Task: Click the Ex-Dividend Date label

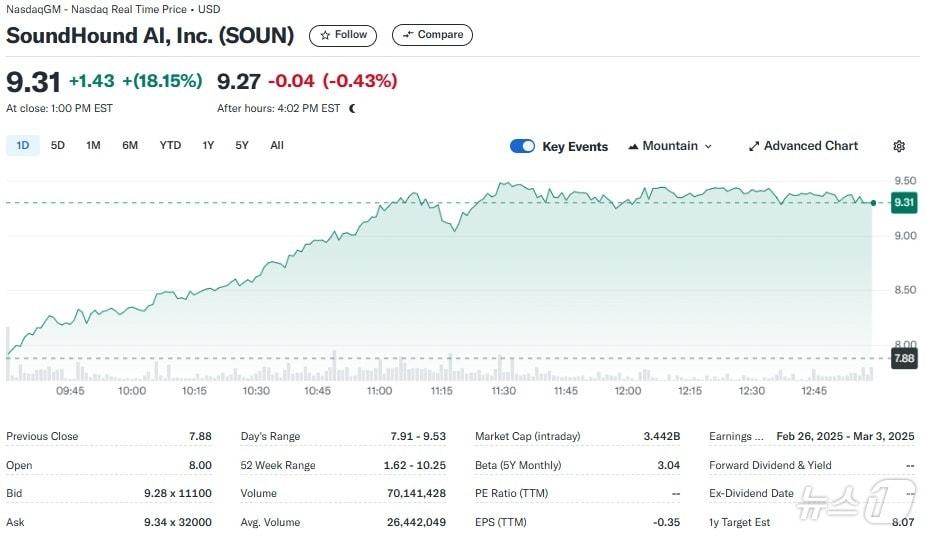Action: (x=751, y=493)
